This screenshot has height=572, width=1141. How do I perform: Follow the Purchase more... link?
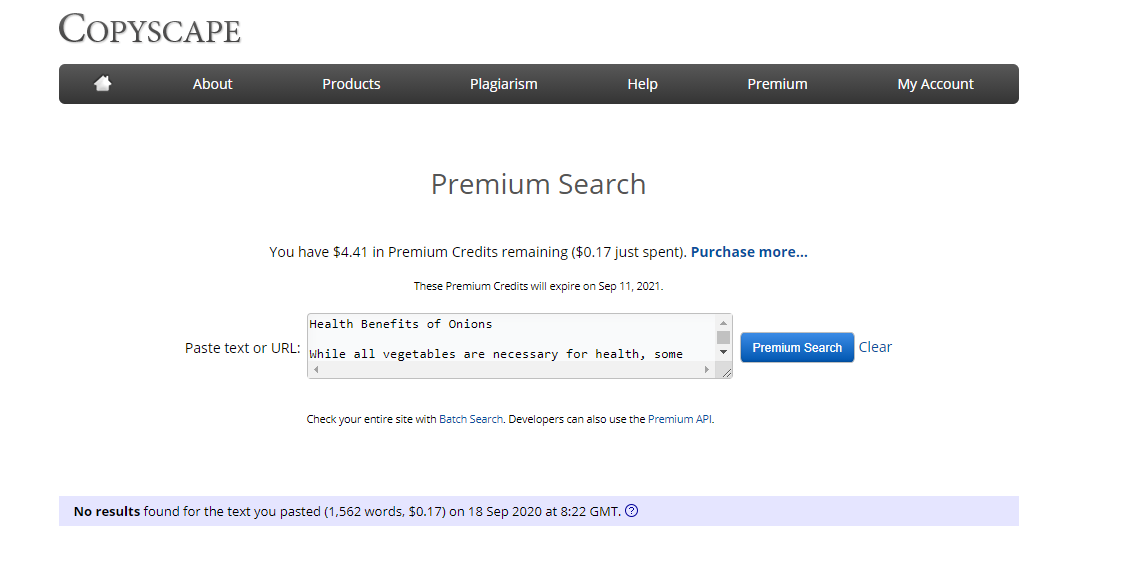tap(749, 252)
